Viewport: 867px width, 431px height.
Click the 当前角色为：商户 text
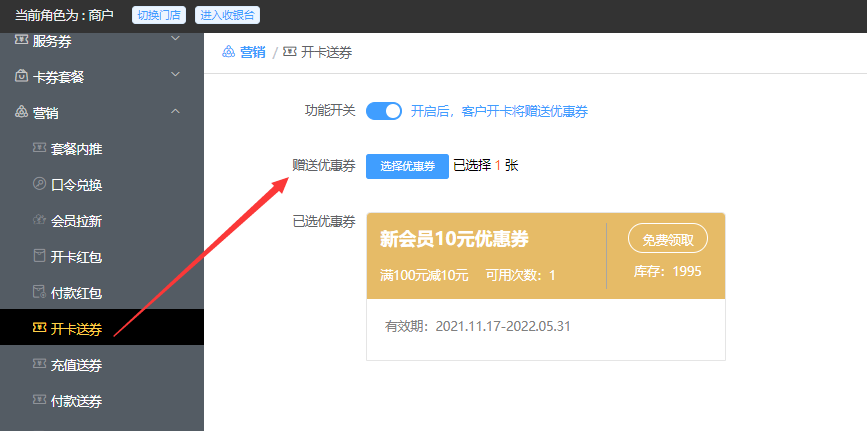[x=64, y=15]
